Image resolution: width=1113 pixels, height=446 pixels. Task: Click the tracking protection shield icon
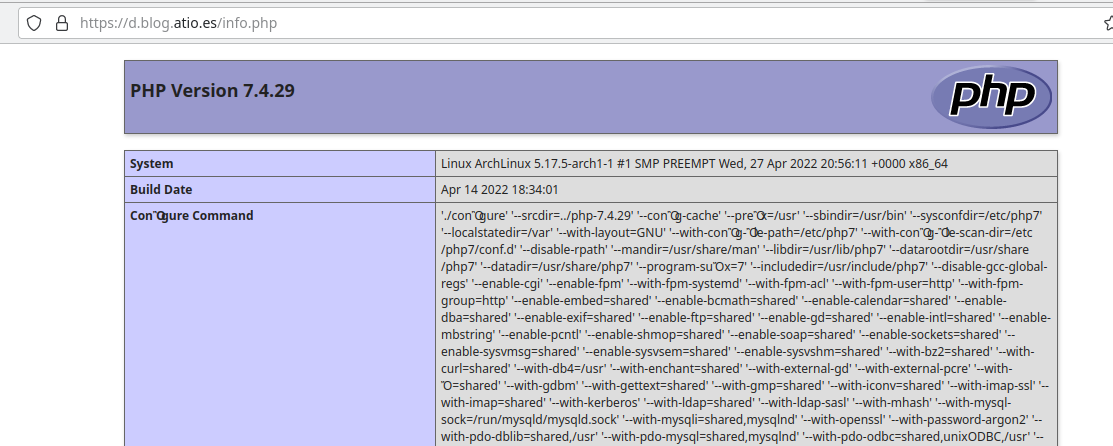tap(35, 22)
